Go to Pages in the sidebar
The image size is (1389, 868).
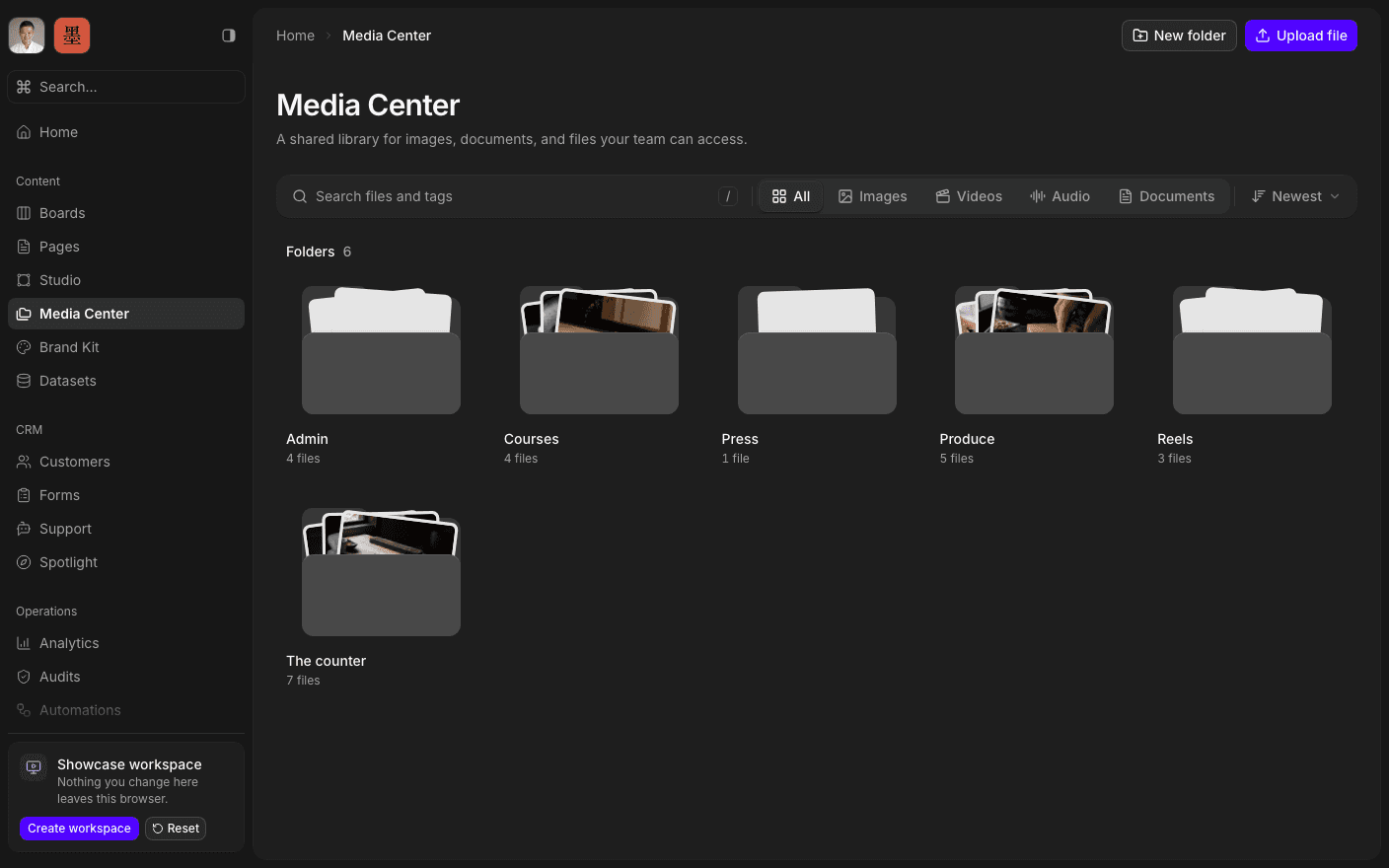point(126,247)
